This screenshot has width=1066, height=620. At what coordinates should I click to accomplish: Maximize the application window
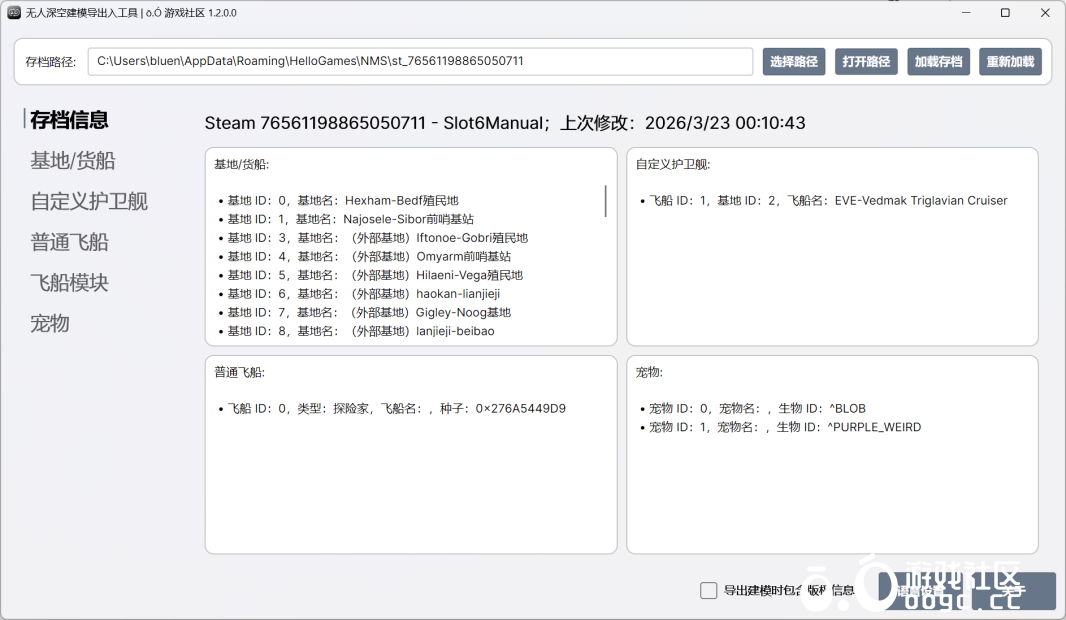[1005, 13]
